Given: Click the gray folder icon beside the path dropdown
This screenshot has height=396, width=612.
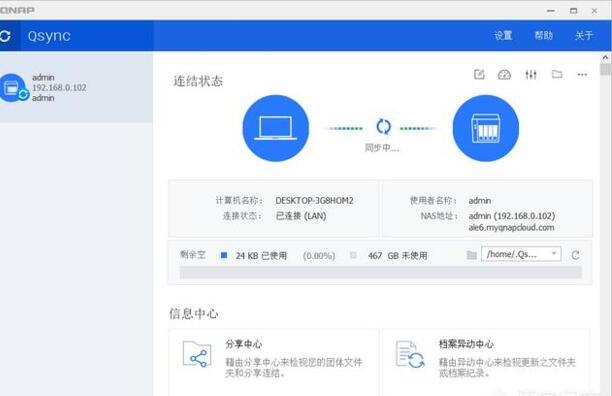Looking at the screenshot, I should (x=471, y=255).
